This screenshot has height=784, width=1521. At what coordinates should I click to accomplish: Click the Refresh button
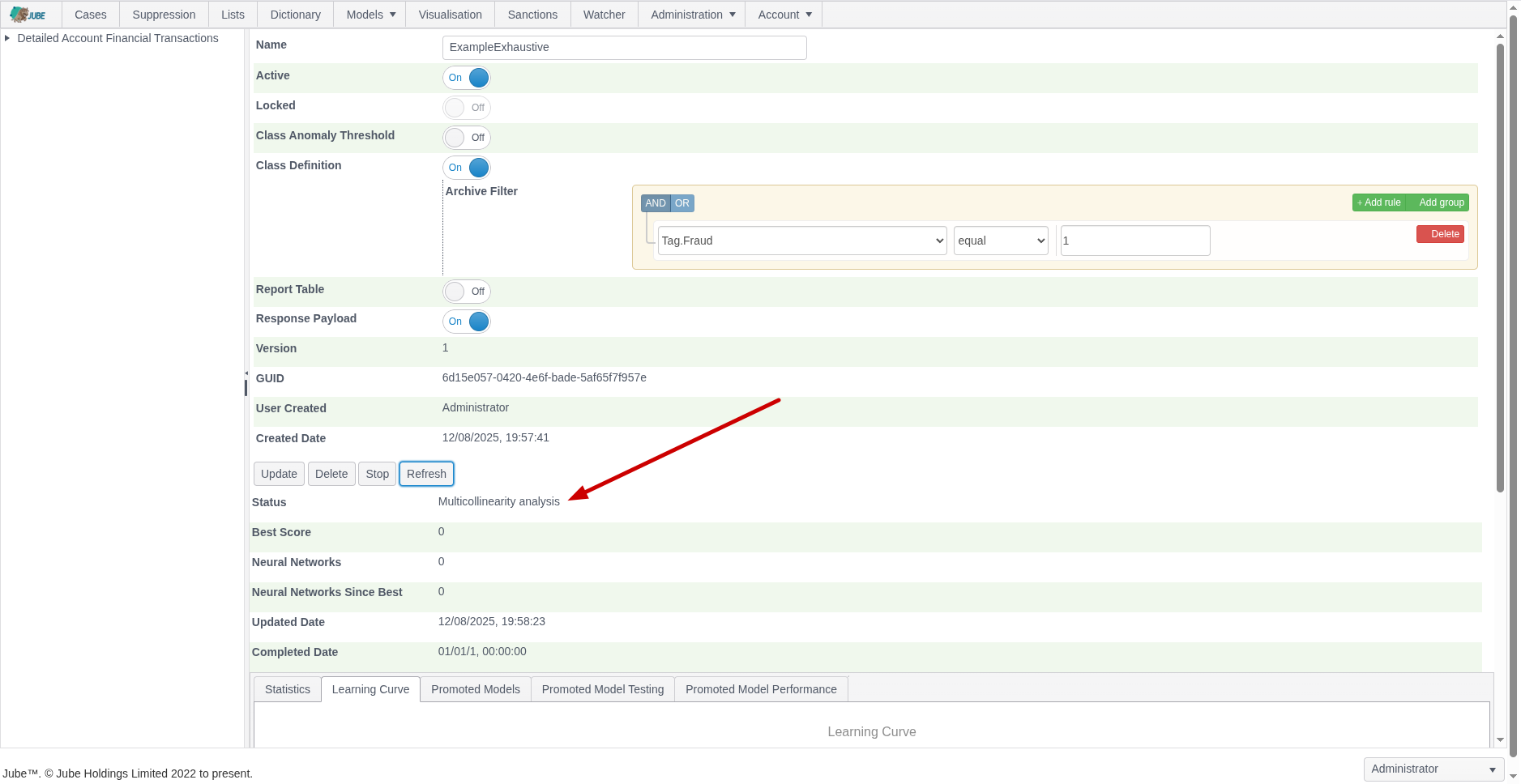coord(426,474)
